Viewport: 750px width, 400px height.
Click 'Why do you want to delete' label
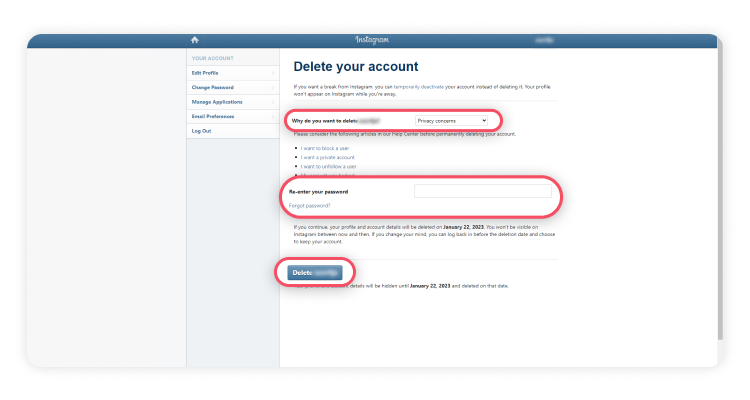point(325,121)
